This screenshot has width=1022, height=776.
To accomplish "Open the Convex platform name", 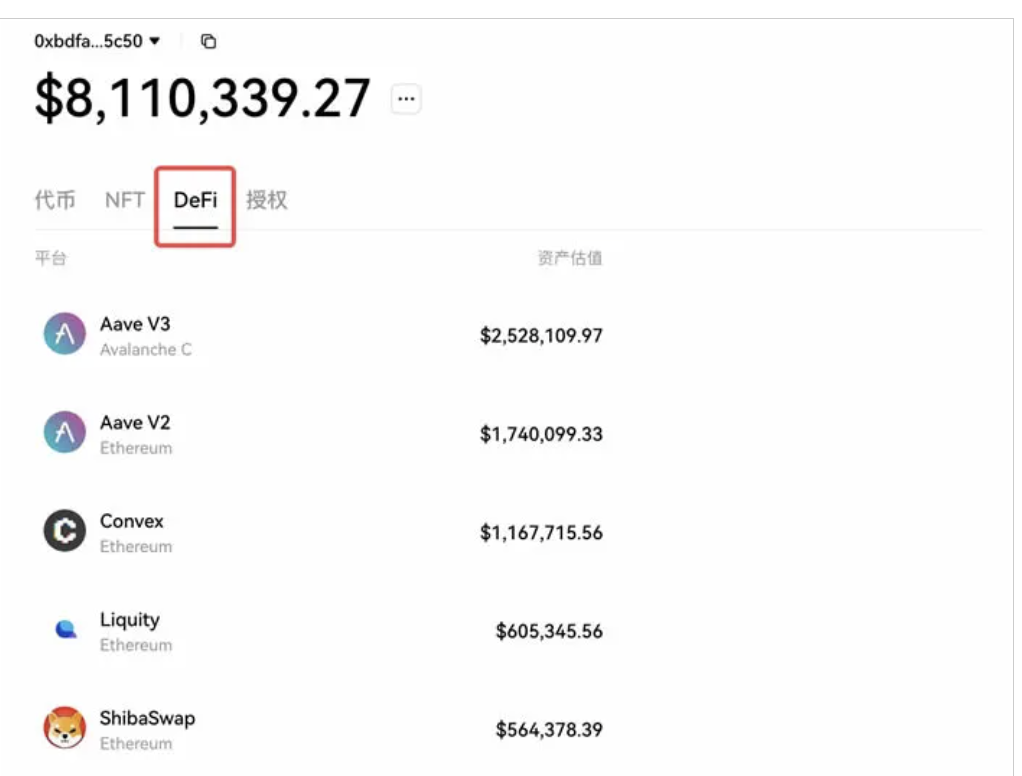I will pyautogui.click(x=131, y=521).
